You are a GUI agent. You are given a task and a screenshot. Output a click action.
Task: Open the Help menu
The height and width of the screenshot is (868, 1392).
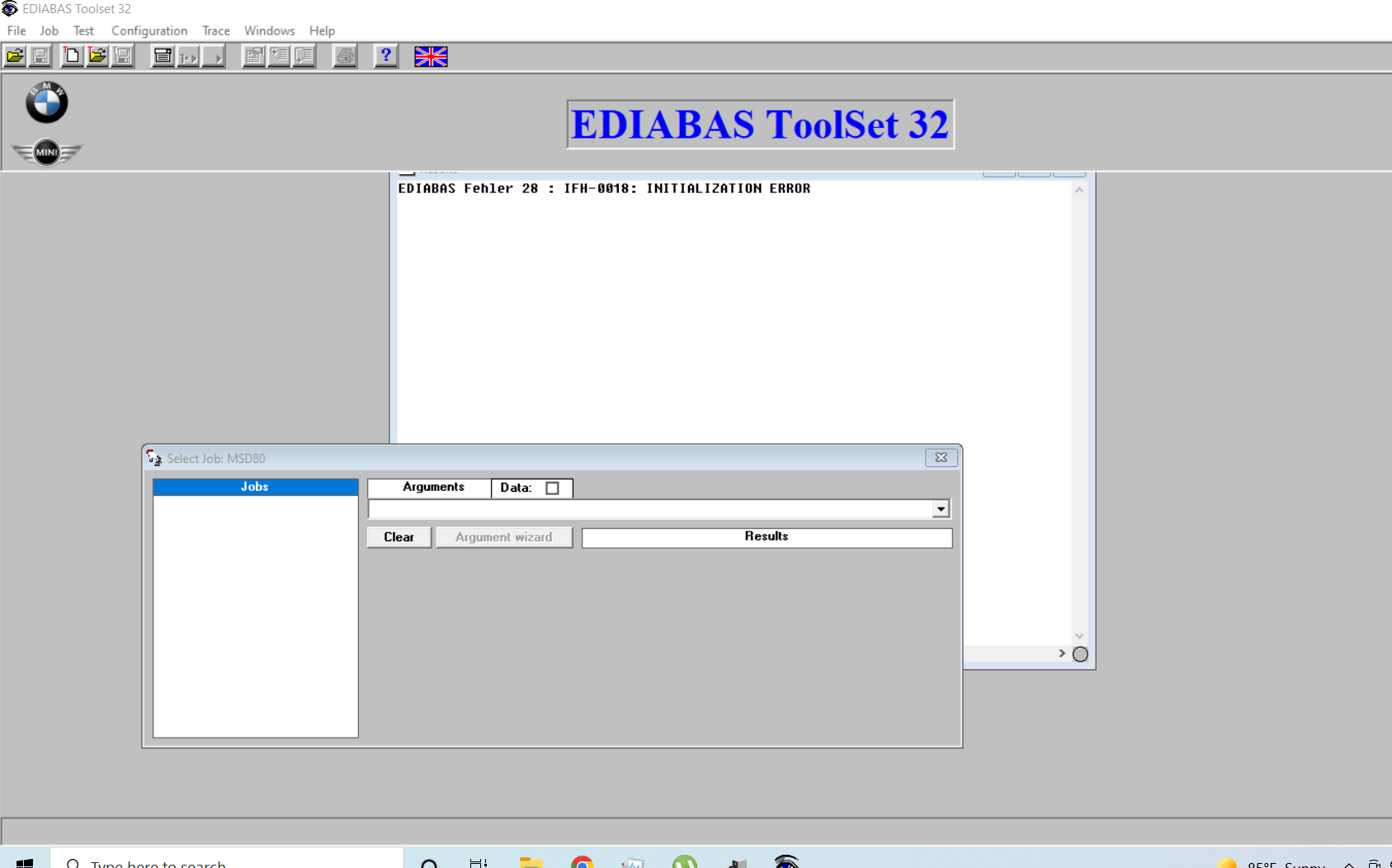pyautogui.click(x=322, y=31)
